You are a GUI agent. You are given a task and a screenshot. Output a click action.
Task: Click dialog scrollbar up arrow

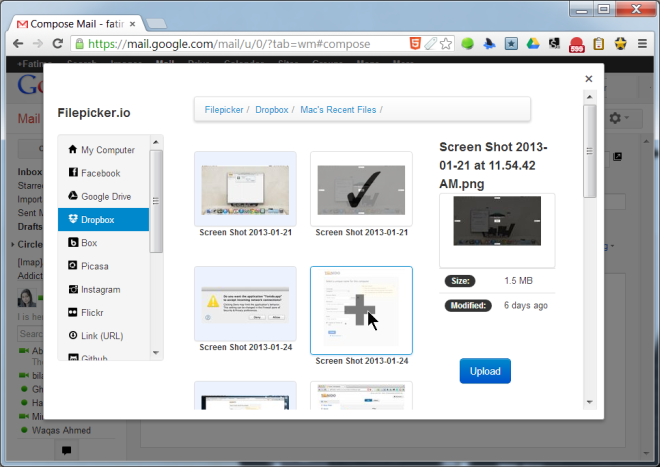pos(589,97)
